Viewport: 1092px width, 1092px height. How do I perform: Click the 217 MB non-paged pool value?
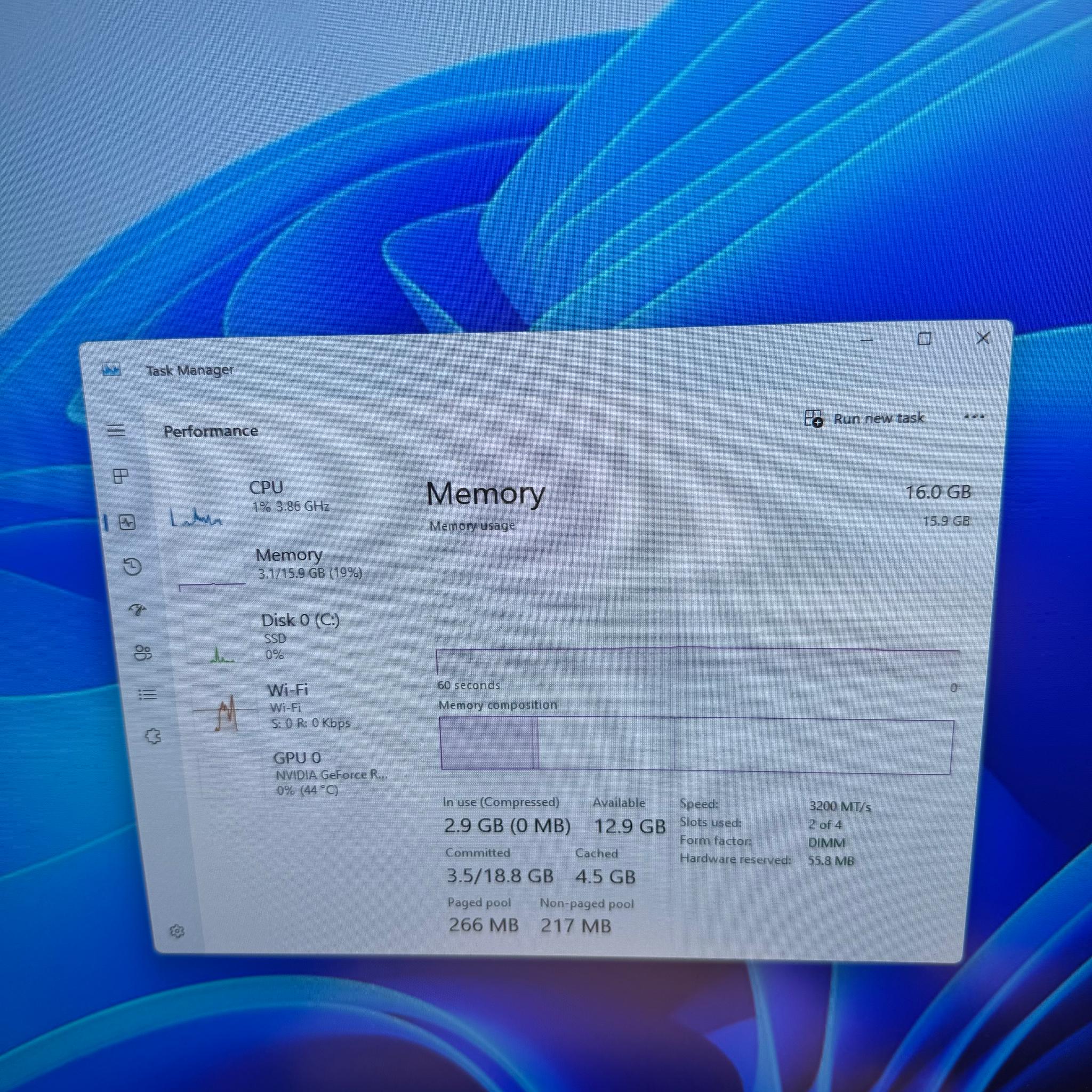point(575,925)
